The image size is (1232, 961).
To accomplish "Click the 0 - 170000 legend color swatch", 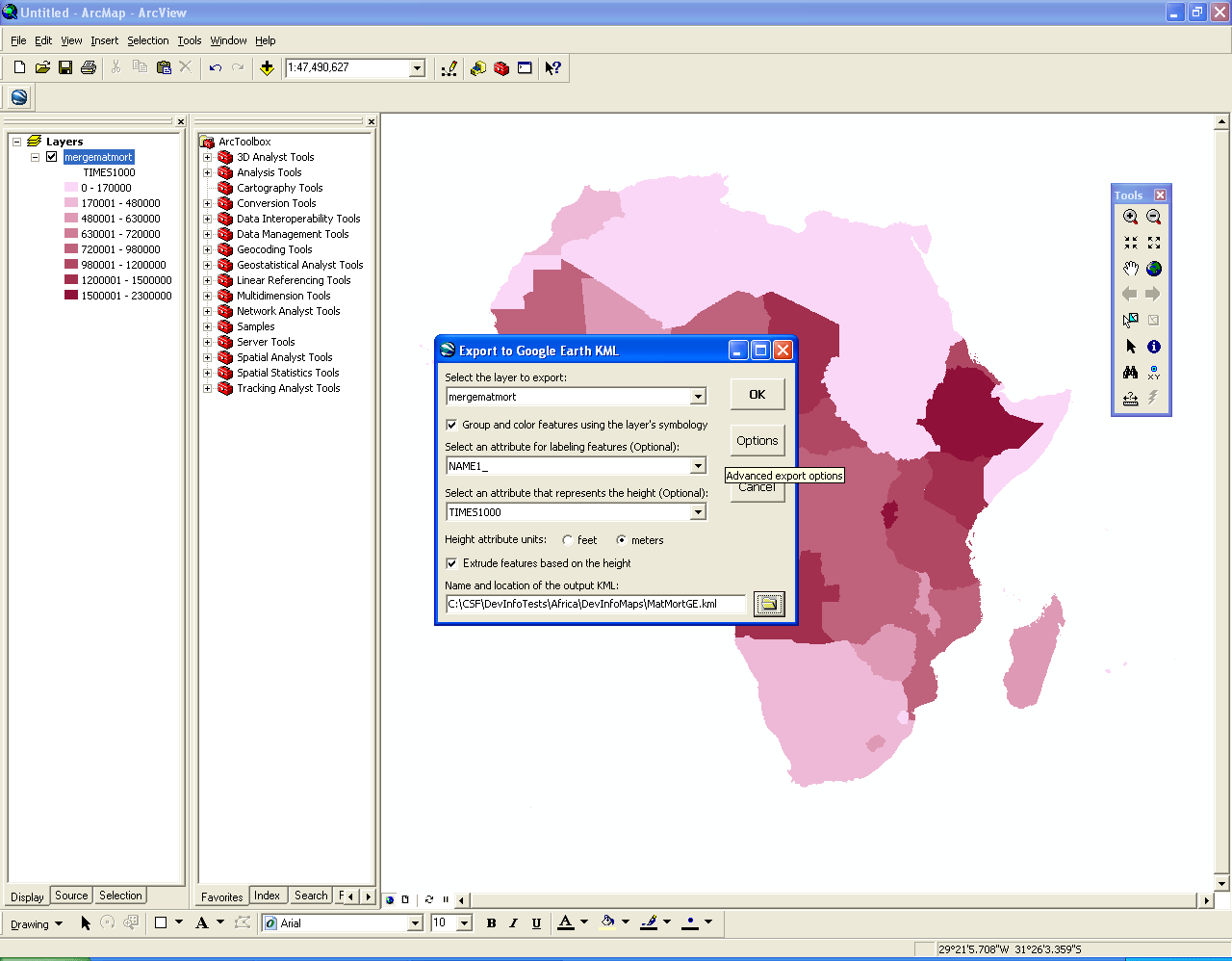I will (71, 188).
